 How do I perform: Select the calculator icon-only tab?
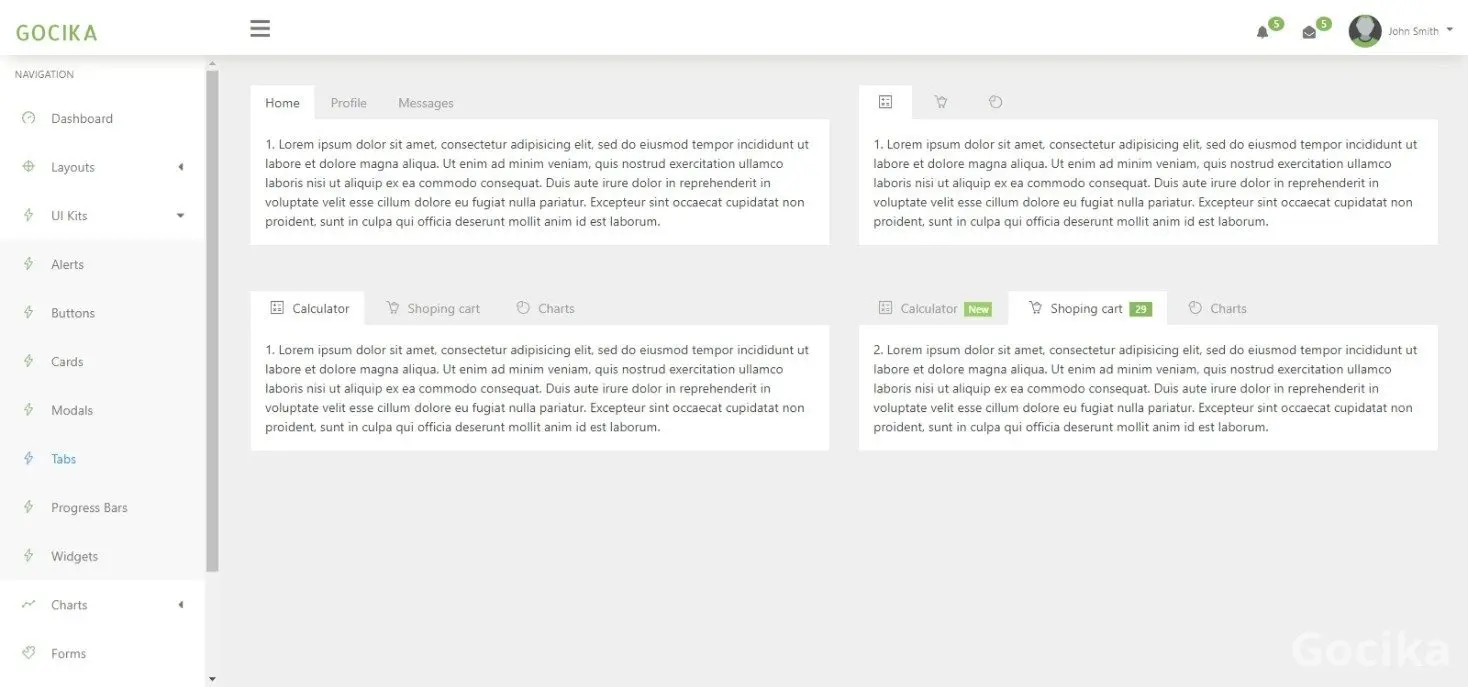(885, 102)
